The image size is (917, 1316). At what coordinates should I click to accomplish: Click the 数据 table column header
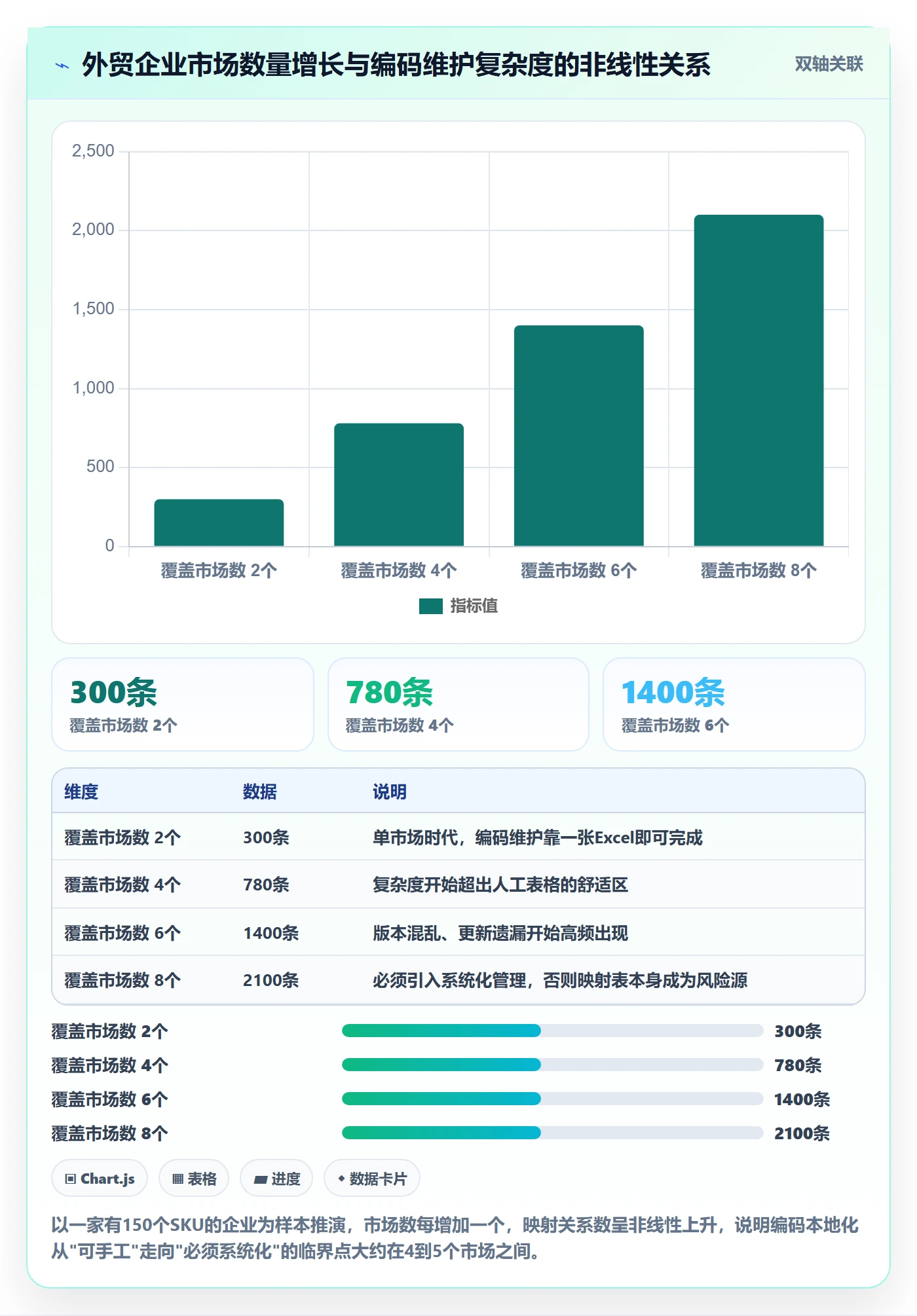click(260, 792)
